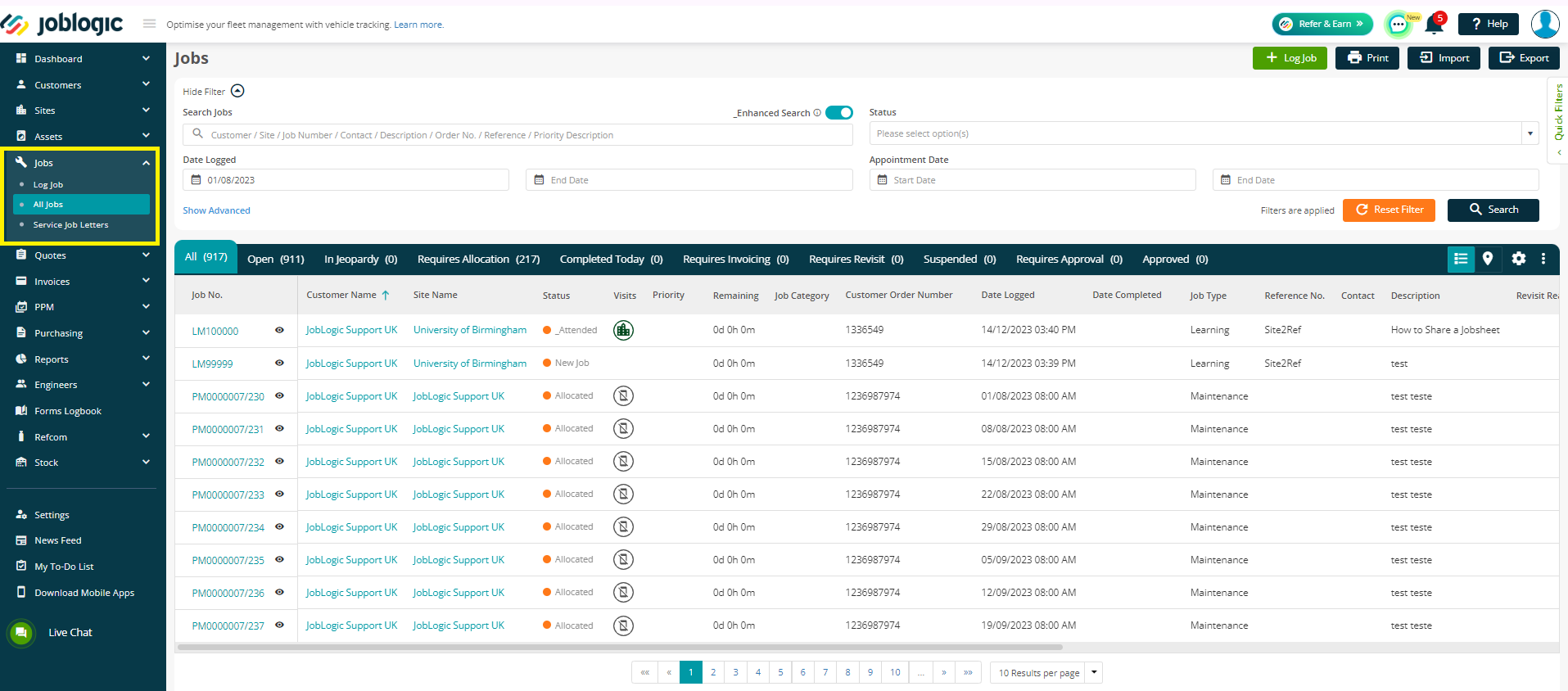
Task: Open the three-dot more options menu
Action: (1543, 259)
